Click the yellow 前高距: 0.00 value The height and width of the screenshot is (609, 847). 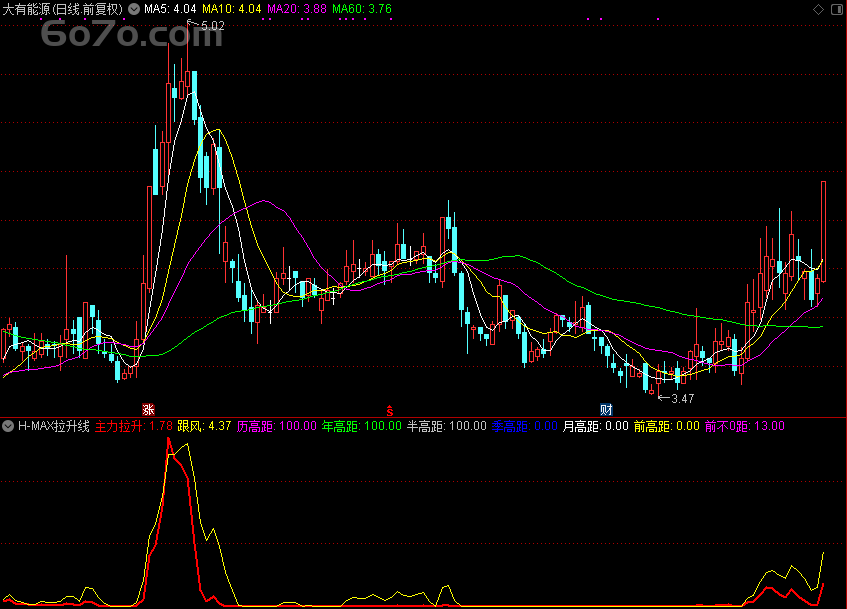point(666,426)
